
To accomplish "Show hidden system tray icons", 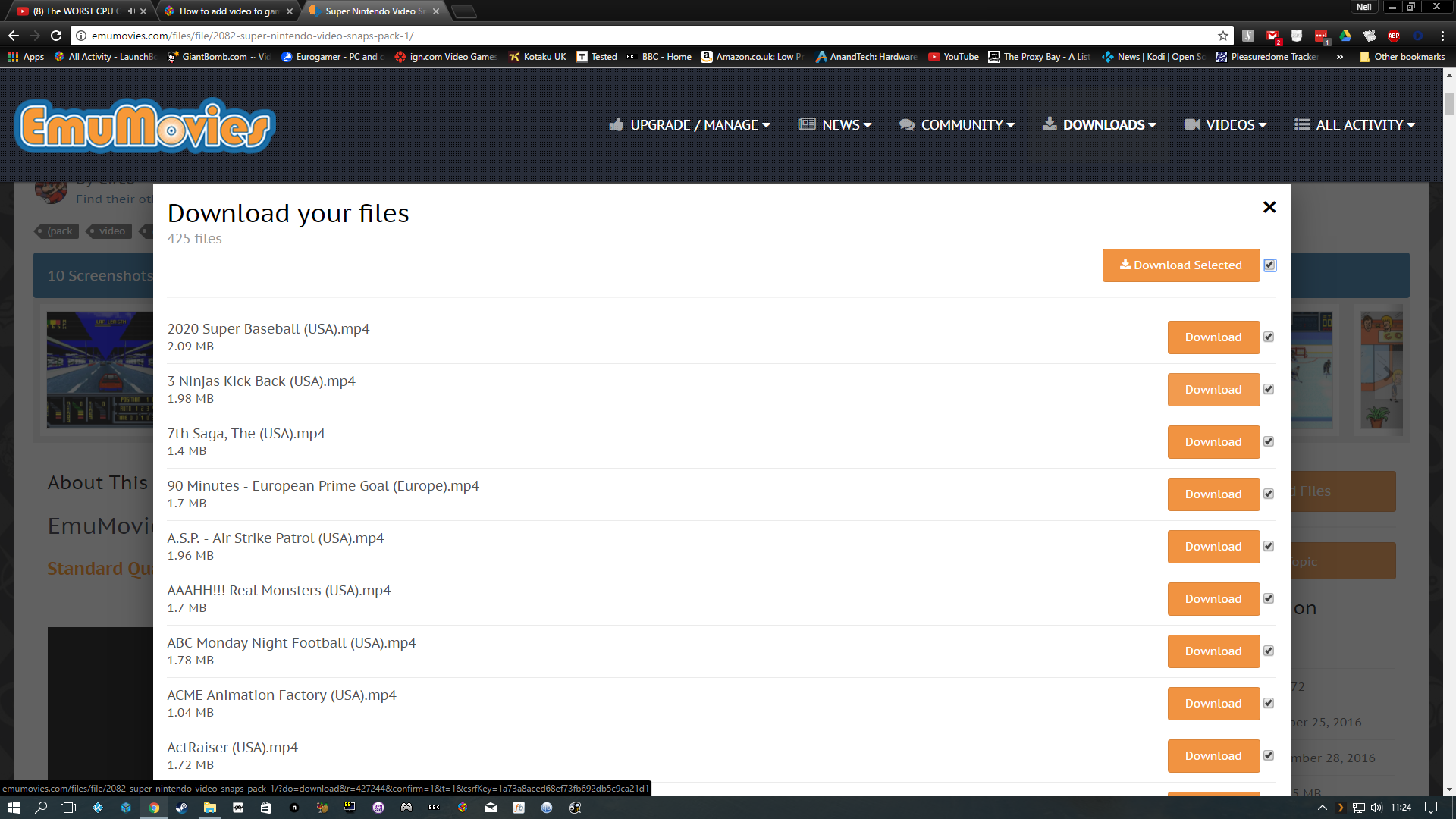I will 1323,808.
